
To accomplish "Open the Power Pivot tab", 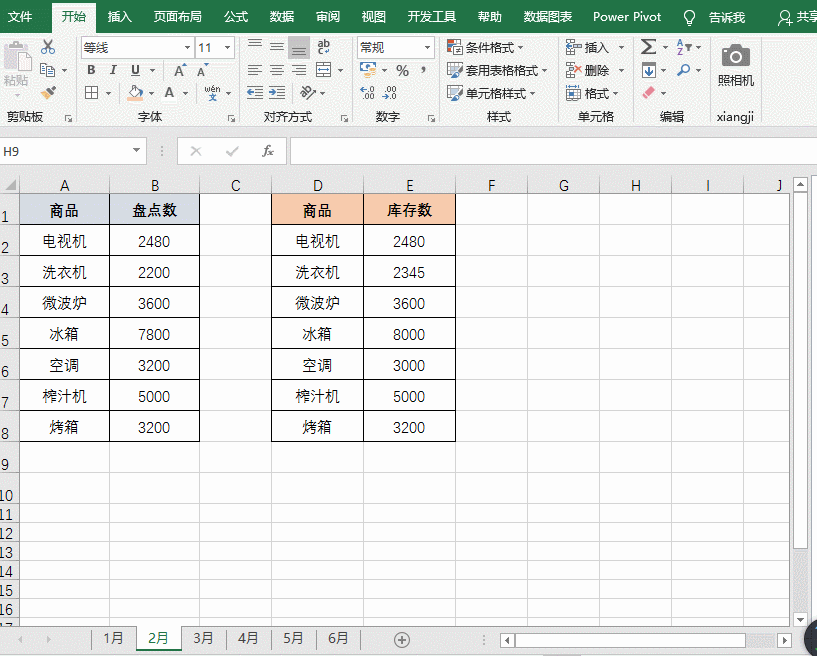I will tap(627, 17).
